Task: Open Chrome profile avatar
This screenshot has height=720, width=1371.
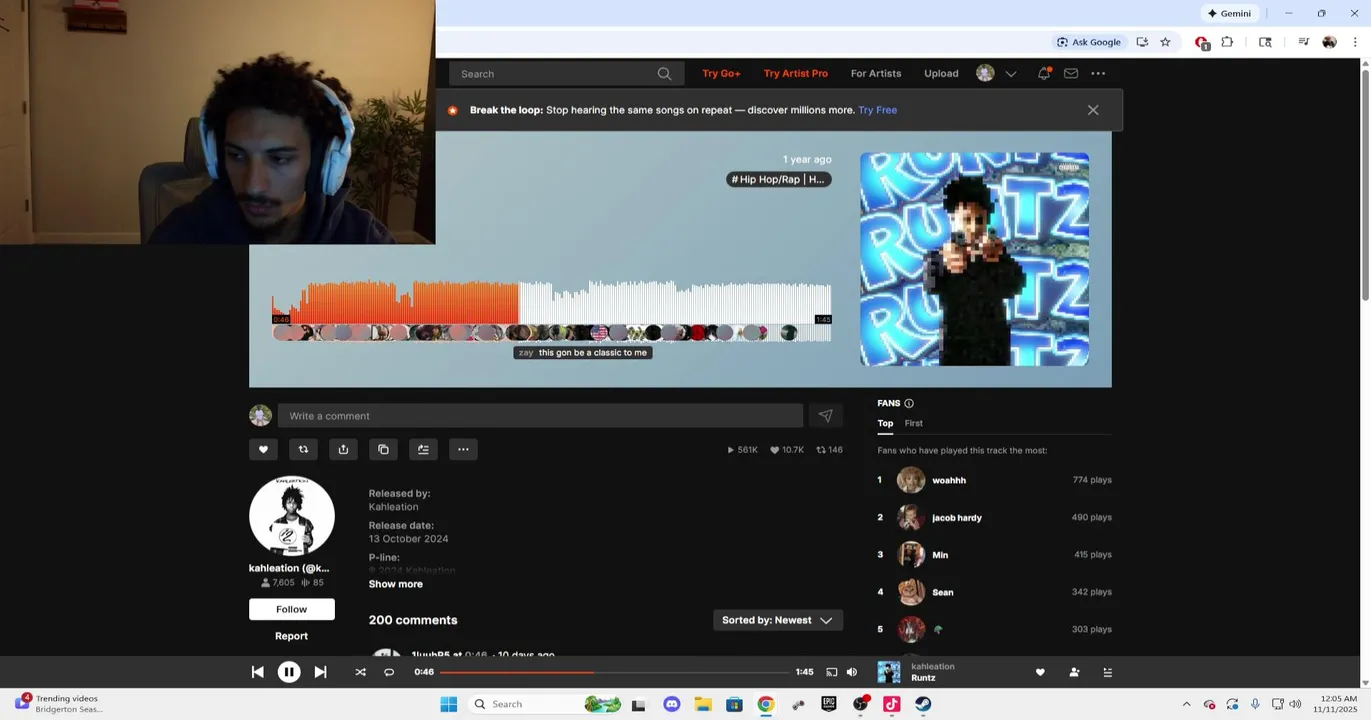Action: pos(1329,42)
